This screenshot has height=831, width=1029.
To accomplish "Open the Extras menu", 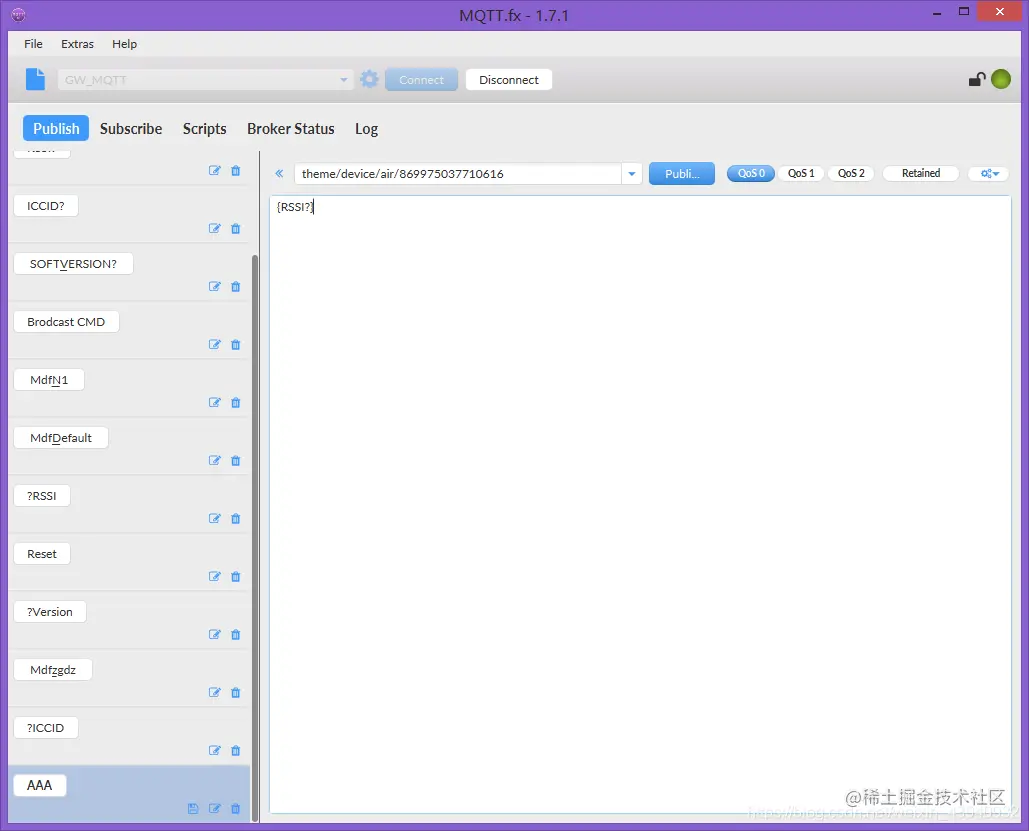I will (x=77, y=44).
